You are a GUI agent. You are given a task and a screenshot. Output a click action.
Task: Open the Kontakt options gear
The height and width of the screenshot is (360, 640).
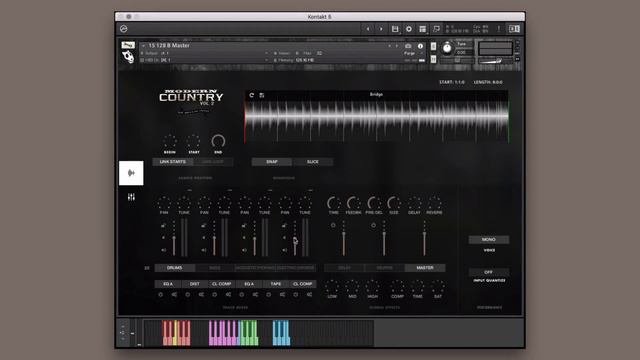[x=409, y=29]
